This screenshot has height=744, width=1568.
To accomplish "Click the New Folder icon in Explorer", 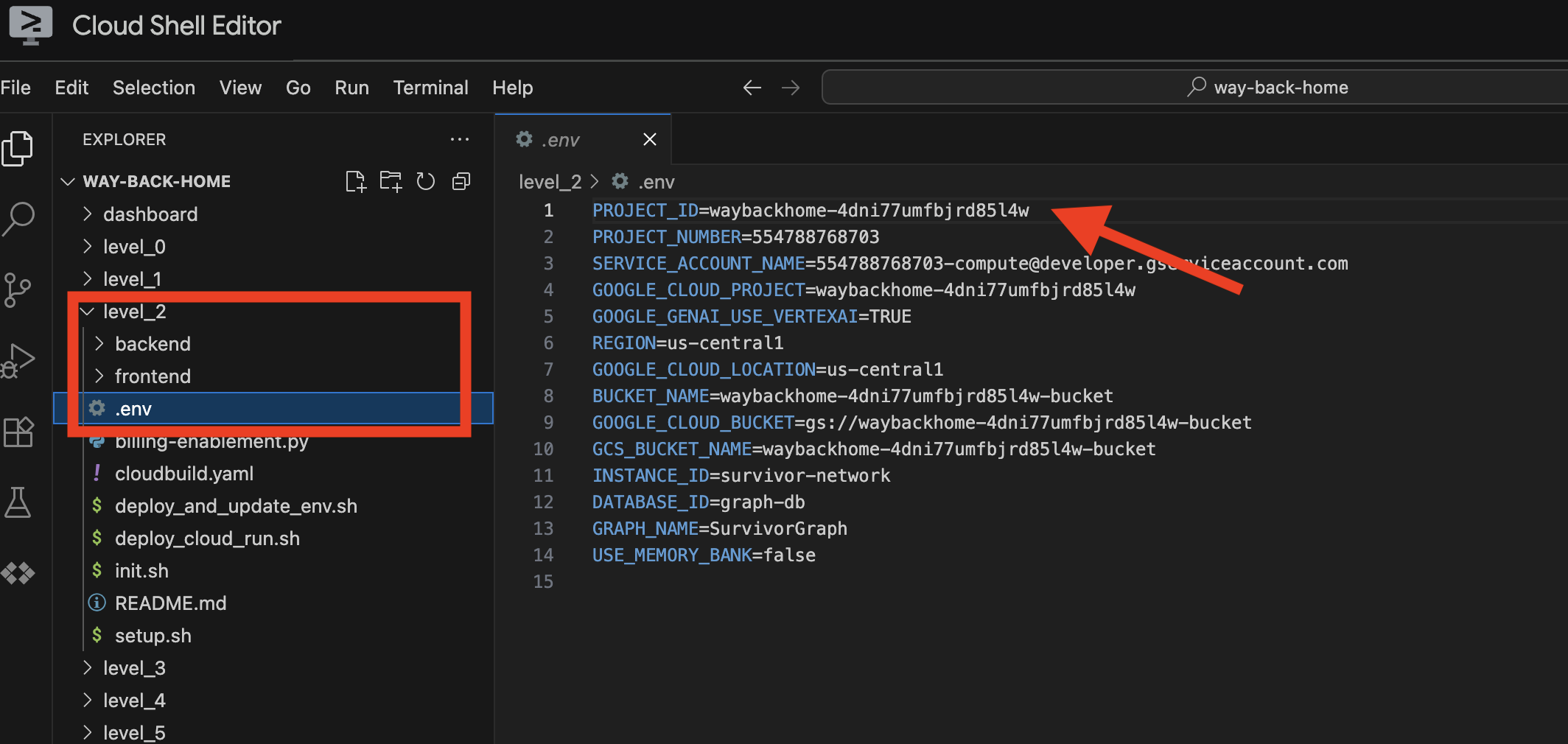I will pyautogui.click(x=391, y=181).
